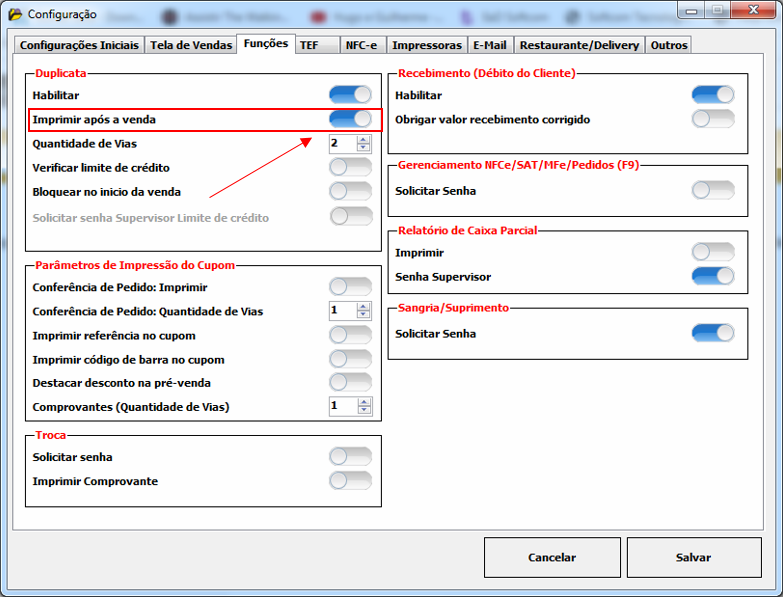Open the Configurações Iniciais tab

pyautogui.click(x=80, y=45)
